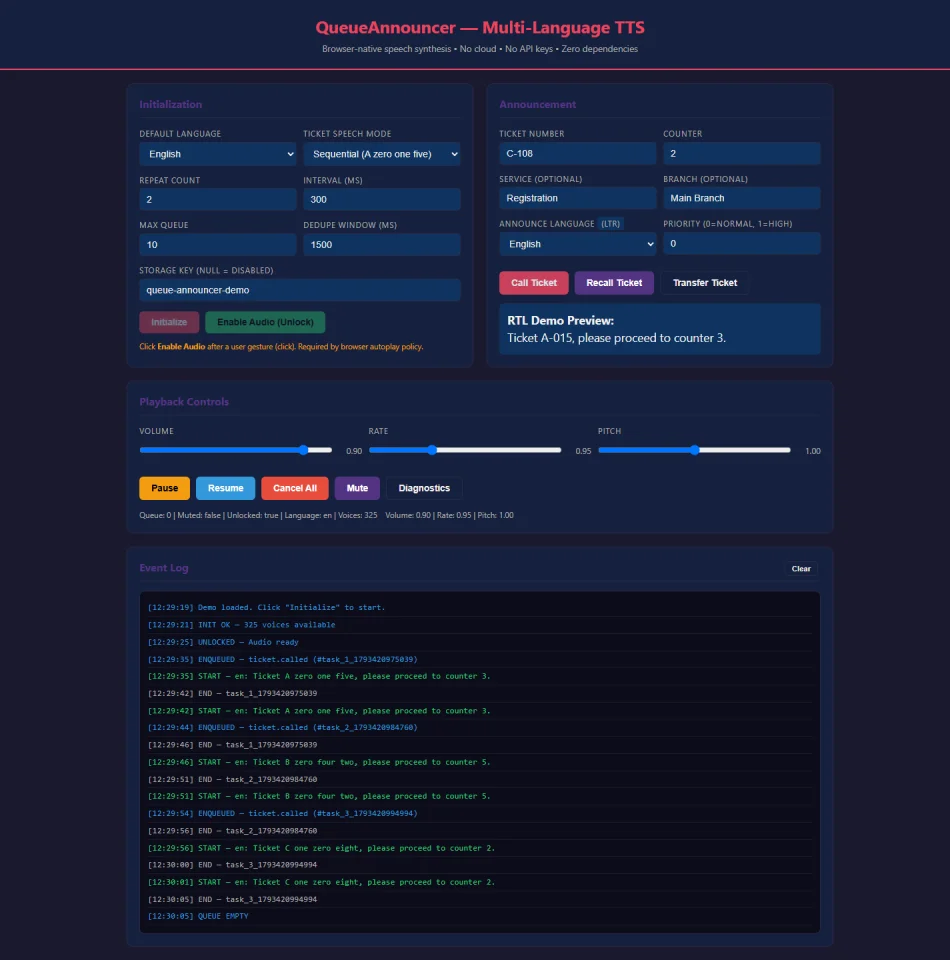Open the Ticket Speech Mode dropdown
This screenshot has width=950, height=960.
point(381,154)
